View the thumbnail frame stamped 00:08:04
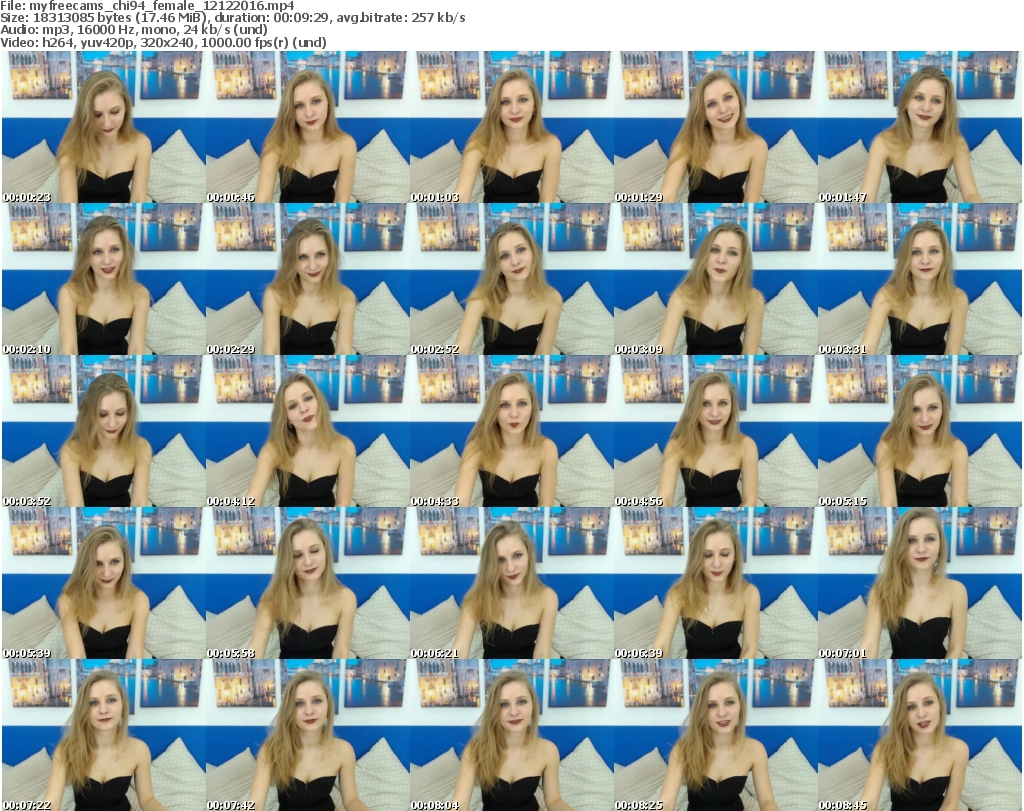Viewport: 1024px width, 811px height. (511, 735)
